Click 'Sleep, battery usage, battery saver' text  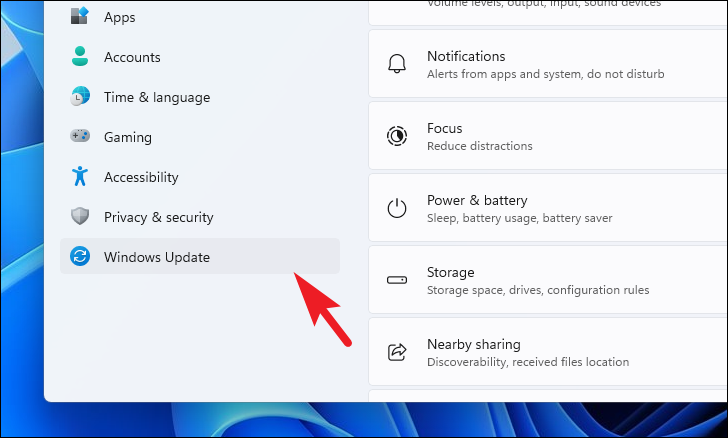point(520,218)
